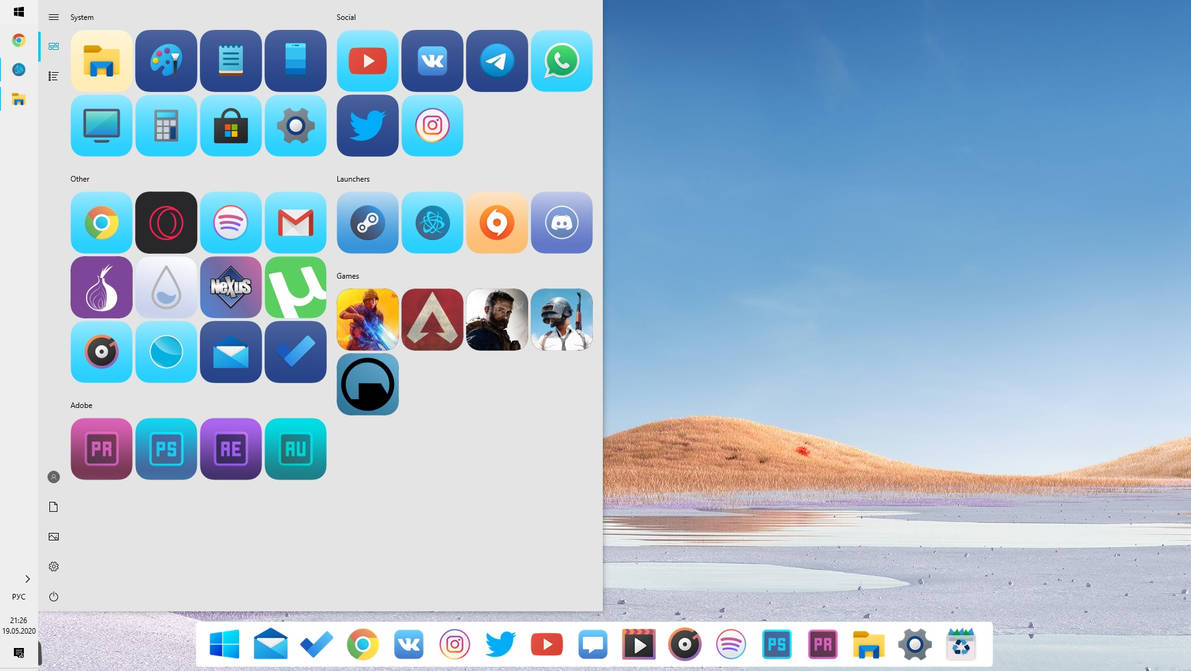Open This PC monitor tile
Image resolution: width=1191 pixels, height=671 pixels.
[x=101, y=125]
